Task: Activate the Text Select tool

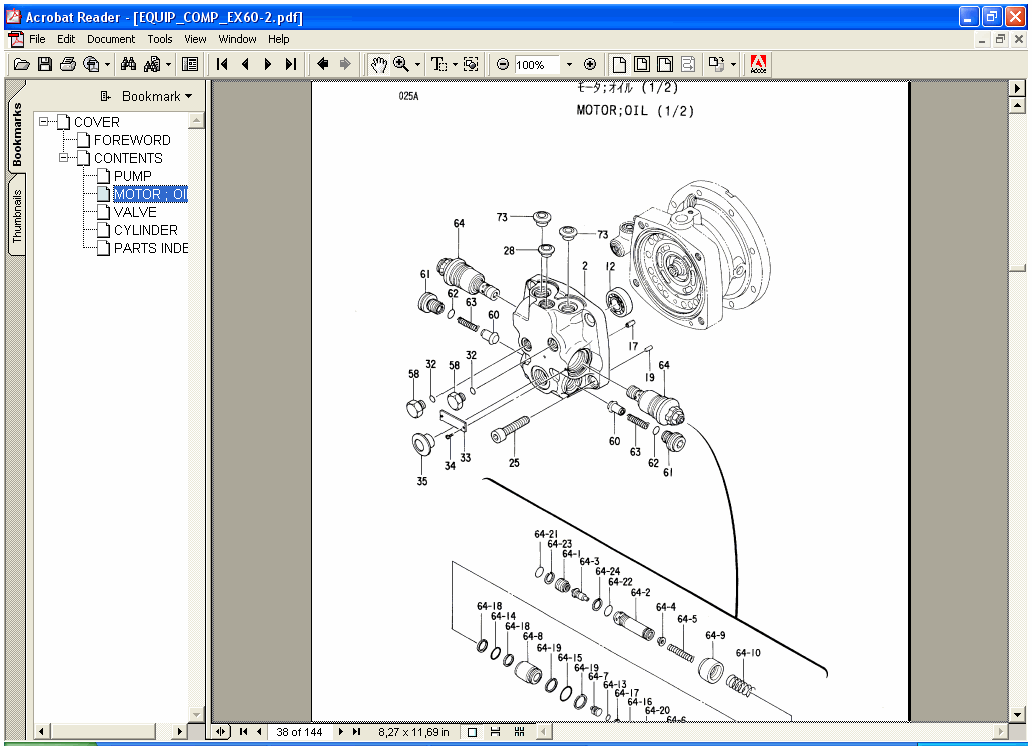Action: 438,64
